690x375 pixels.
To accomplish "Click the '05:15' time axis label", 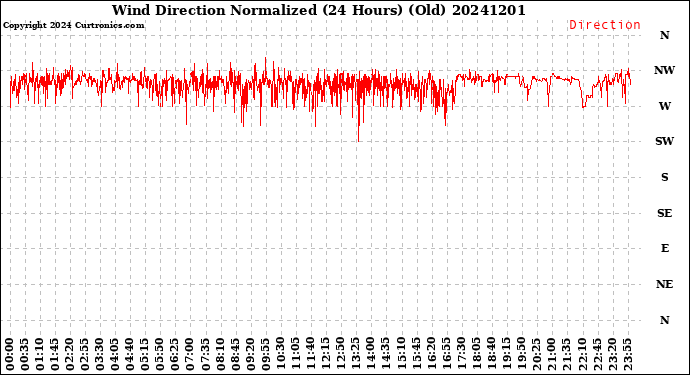I will point(145,354).
